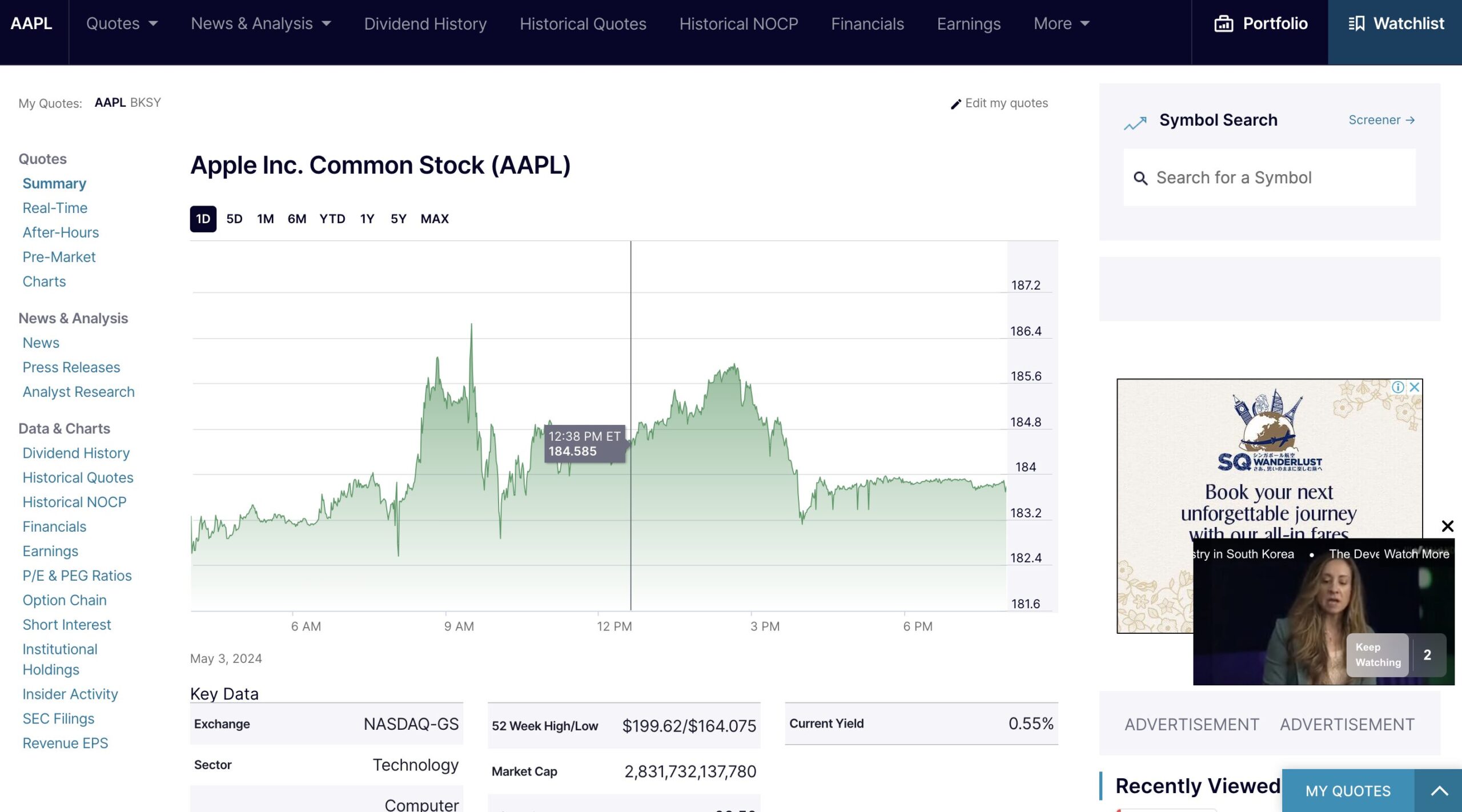The height and width of the screenshot is (812, 1462).
Task: Open Dividend History in top navigation
Action: (x=425, y=23)
